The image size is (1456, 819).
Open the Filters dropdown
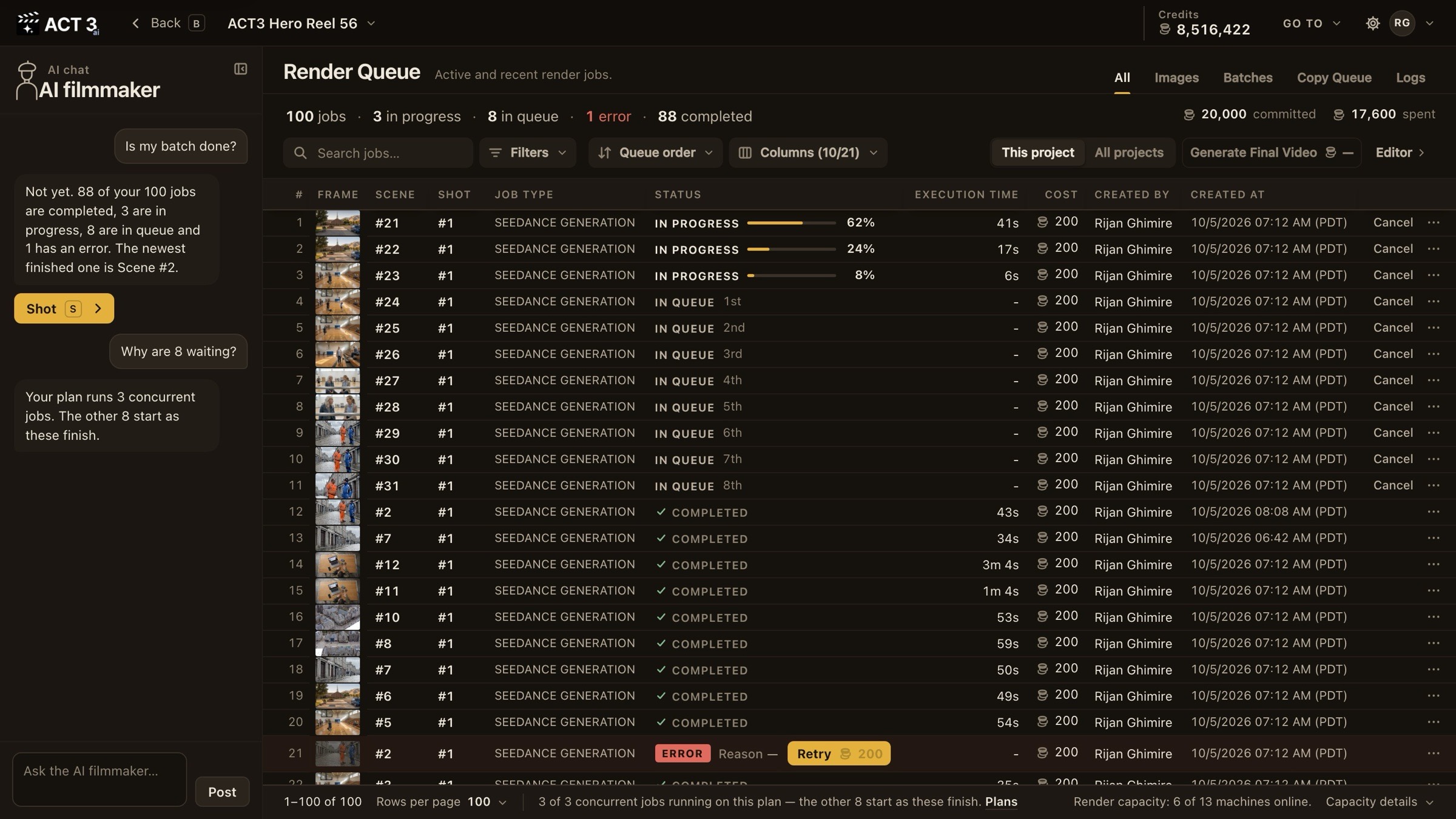click(x=527, y=153)
